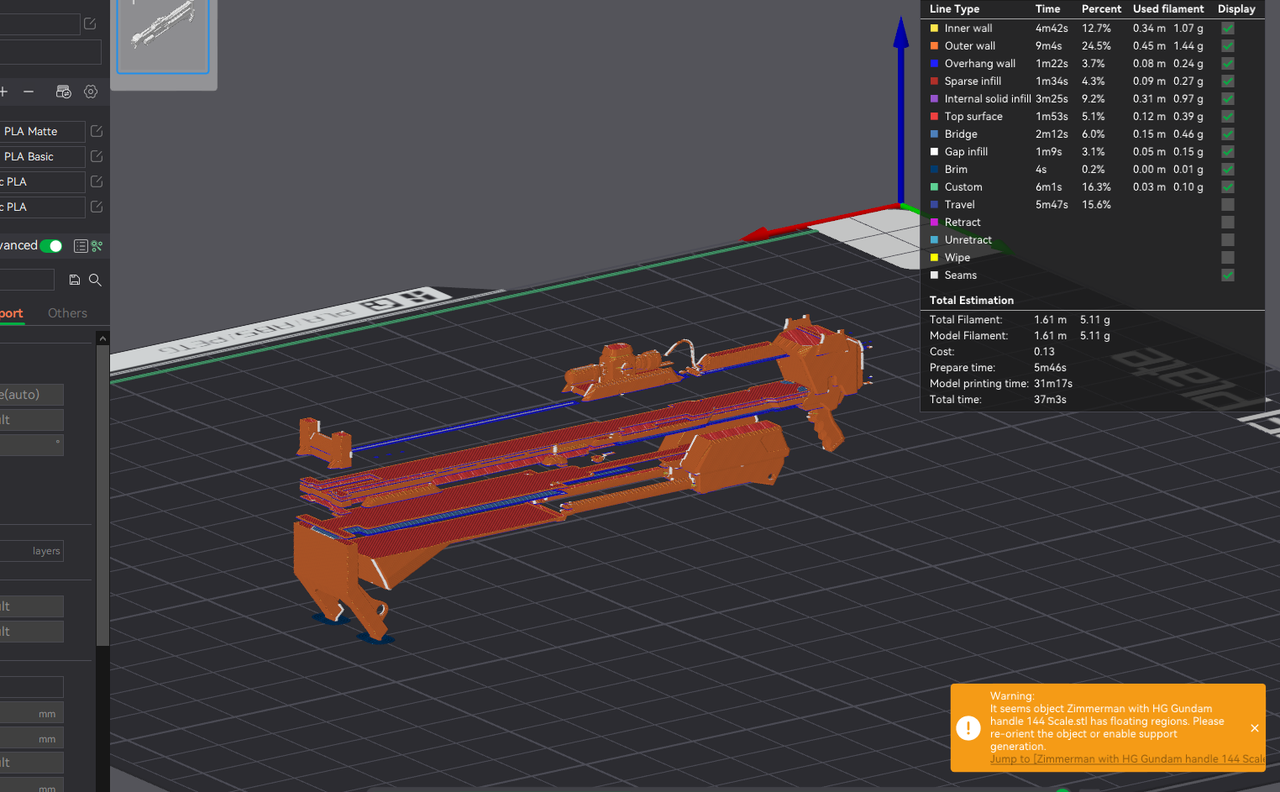Click the Percent column header

(x=1101, y=9)
